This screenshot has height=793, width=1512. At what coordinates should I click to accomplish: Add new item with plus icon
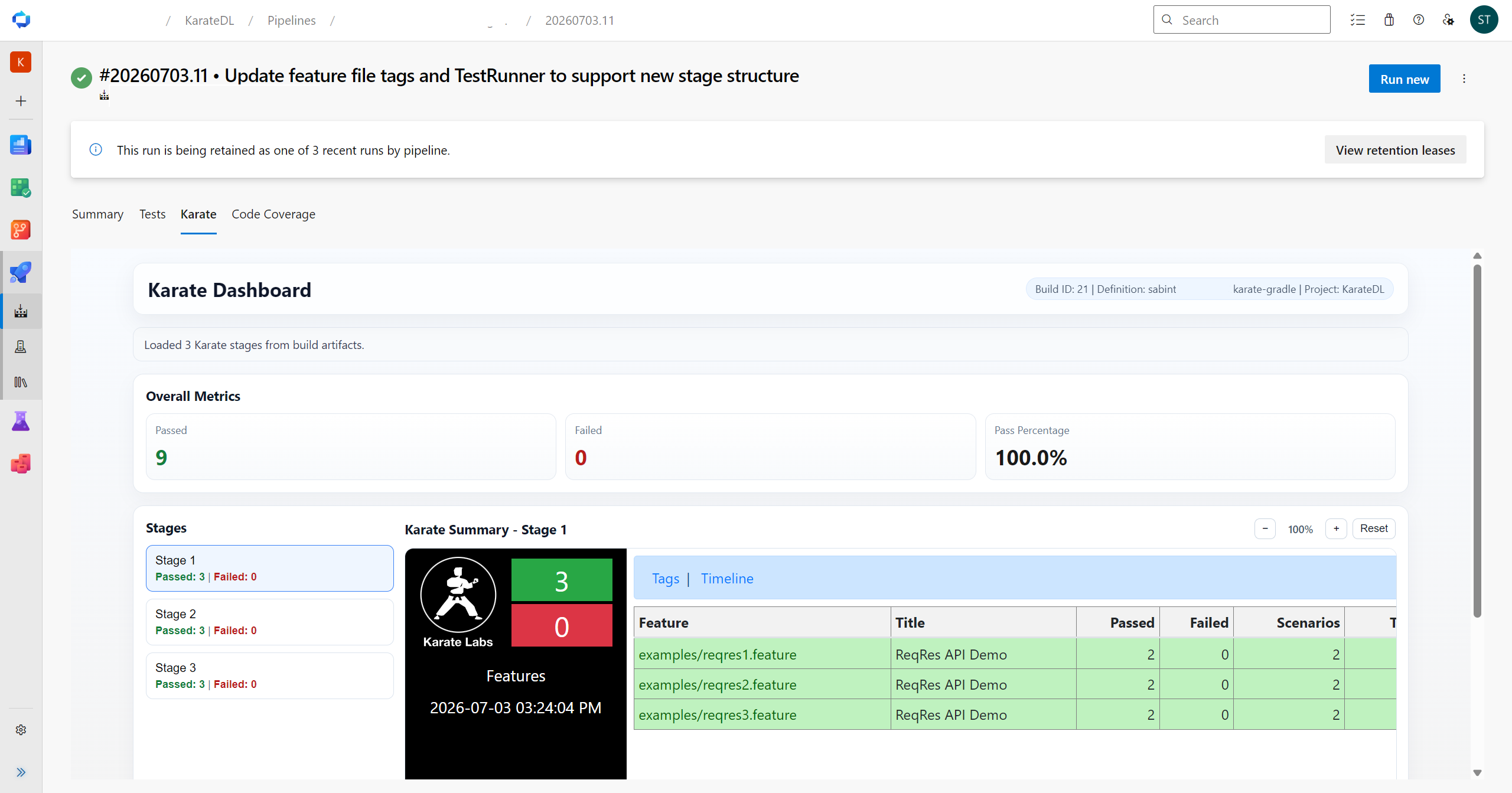click(21, 101)
